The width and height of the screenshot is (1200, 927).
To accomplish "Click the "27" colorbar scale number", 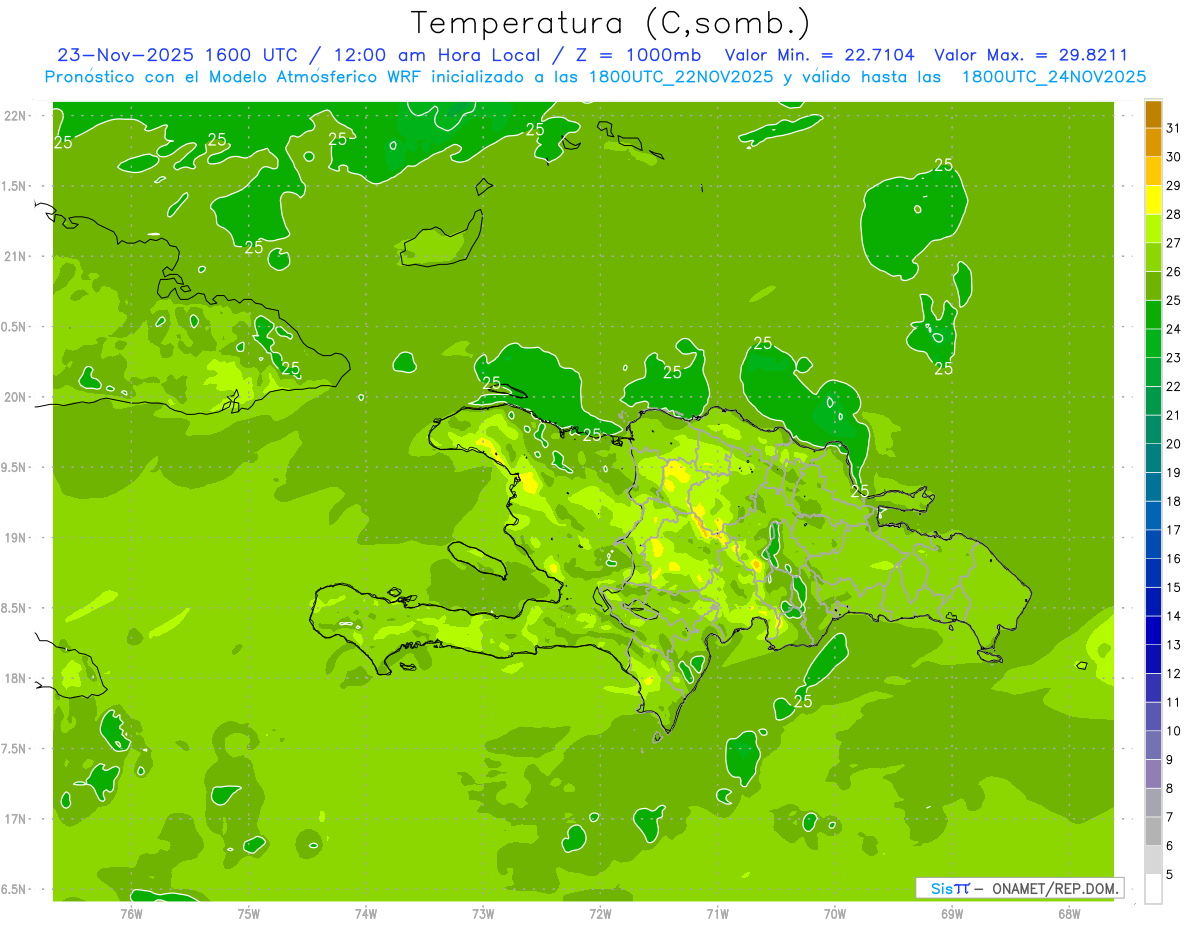I will tap(1174, 243).
